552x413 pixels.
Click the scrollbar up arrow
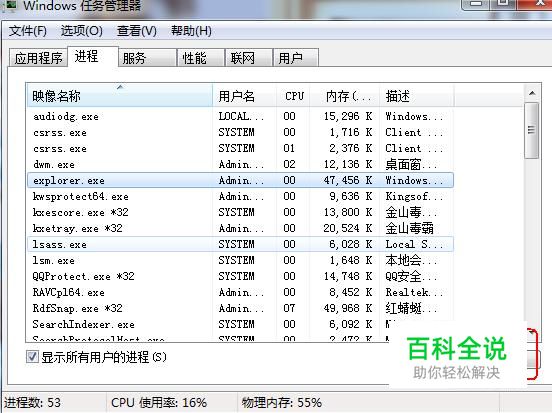(x=532, y=93)
